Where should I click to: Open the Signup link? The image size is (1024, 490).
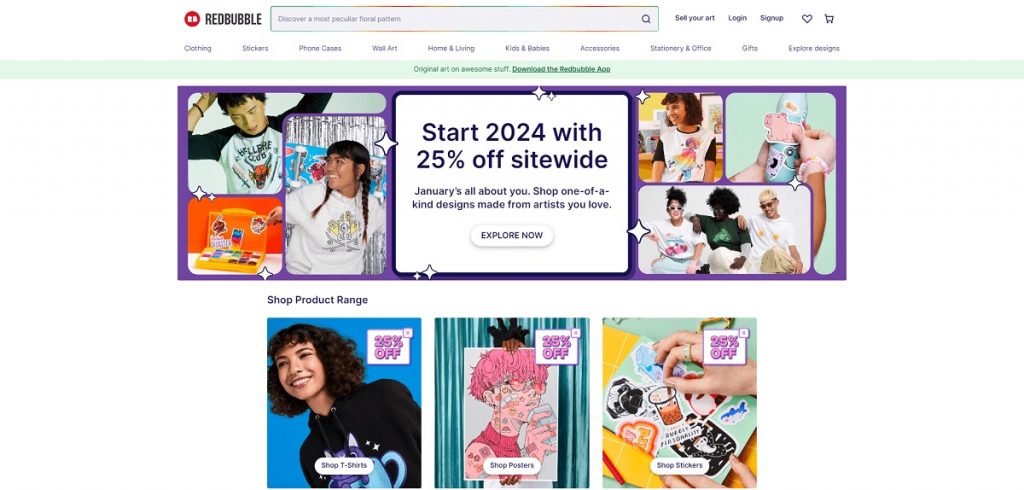click(x=771, y=18)
